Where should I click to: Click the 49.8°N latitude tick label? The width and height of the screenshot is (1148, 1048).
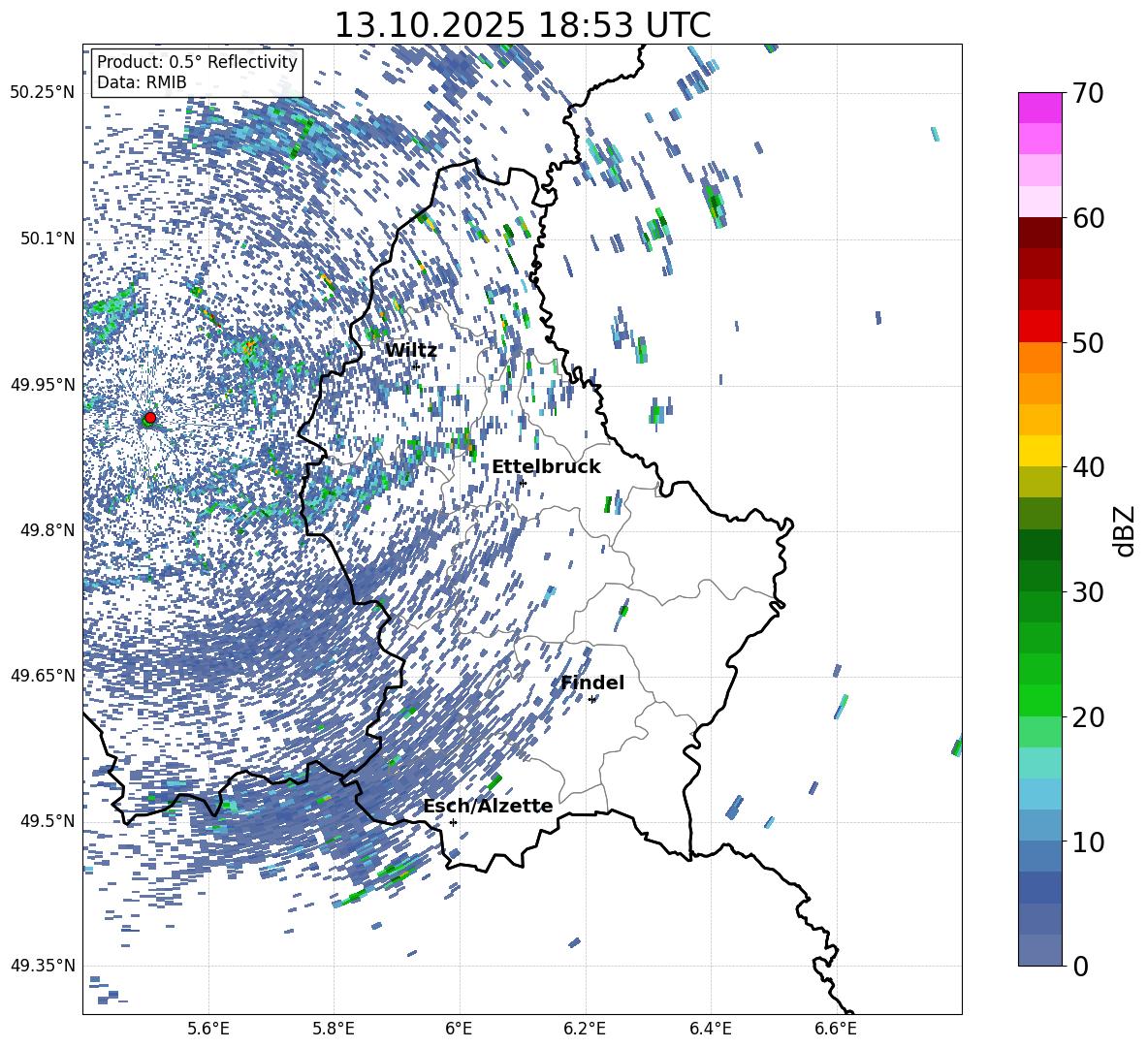coord(47,530)
